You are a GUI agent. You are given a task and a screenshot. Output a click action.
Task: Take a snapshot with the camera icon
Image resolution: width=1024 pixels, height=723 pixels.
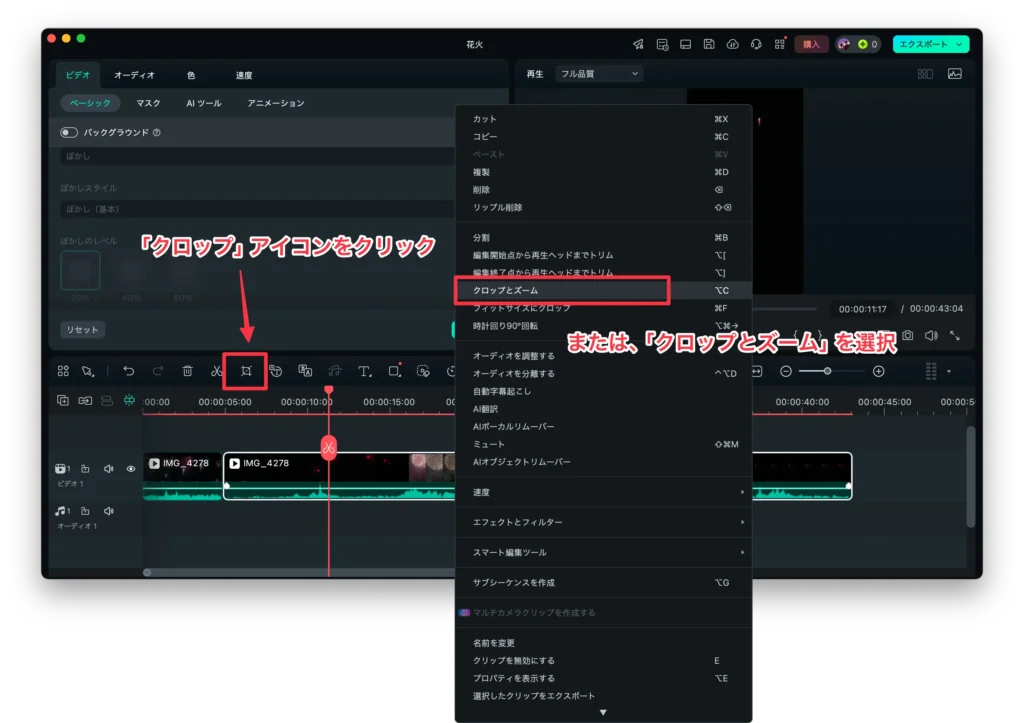pos(907,336)
